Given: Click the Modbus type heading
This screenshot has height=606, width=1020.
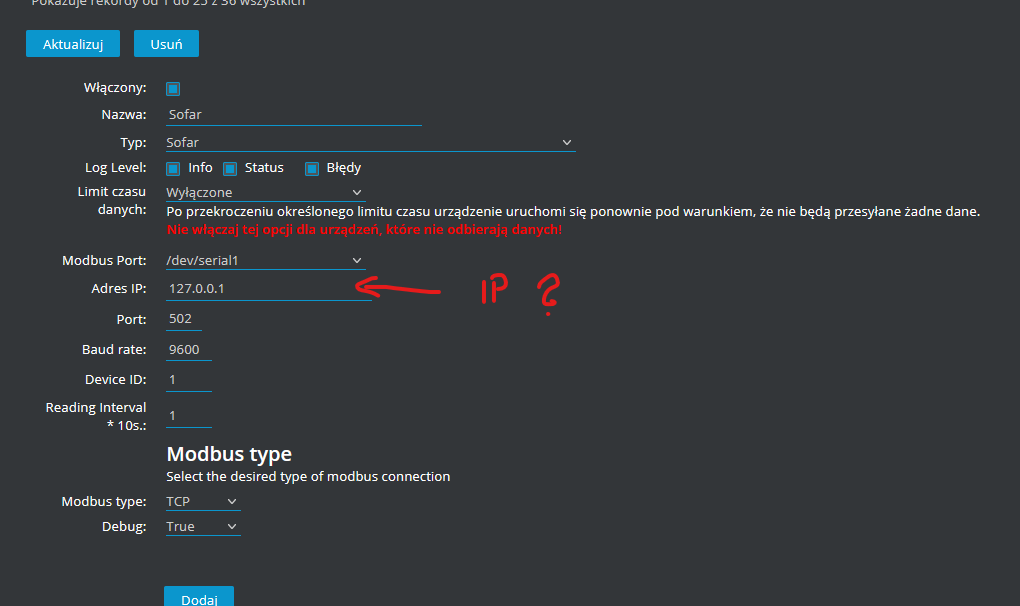Looking at the screenshot, I should (x=229, y=454).
